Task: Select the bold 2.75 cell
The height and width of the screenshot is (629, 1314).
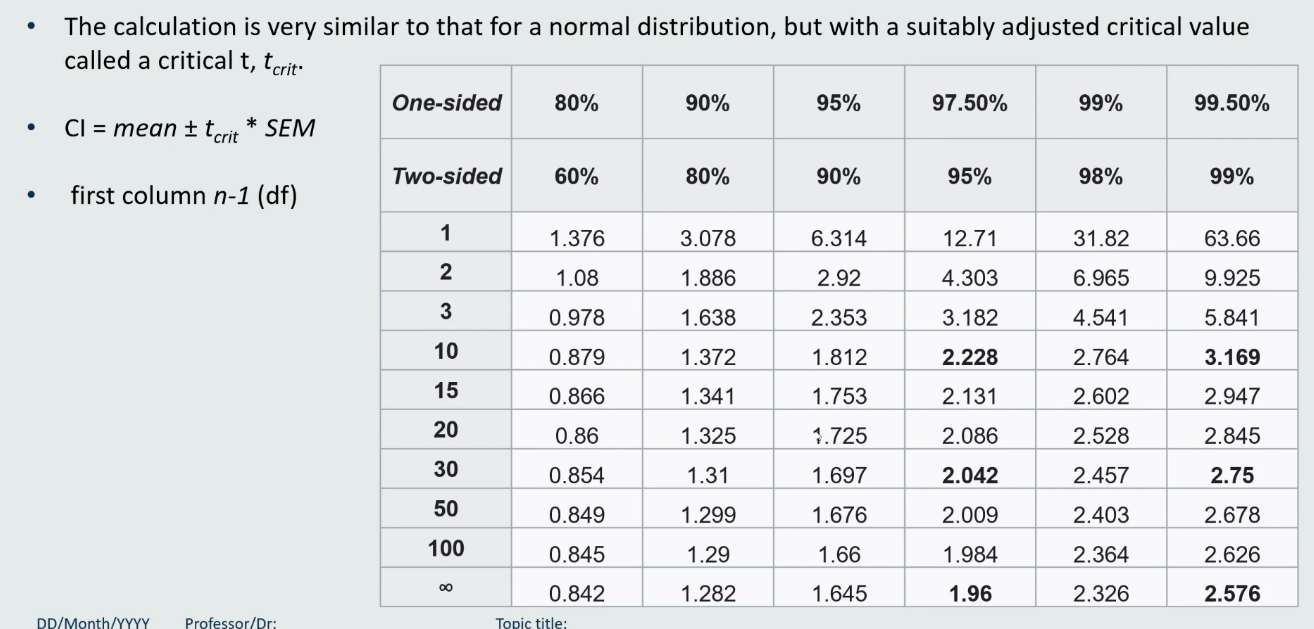Action: pos(1232,476)
